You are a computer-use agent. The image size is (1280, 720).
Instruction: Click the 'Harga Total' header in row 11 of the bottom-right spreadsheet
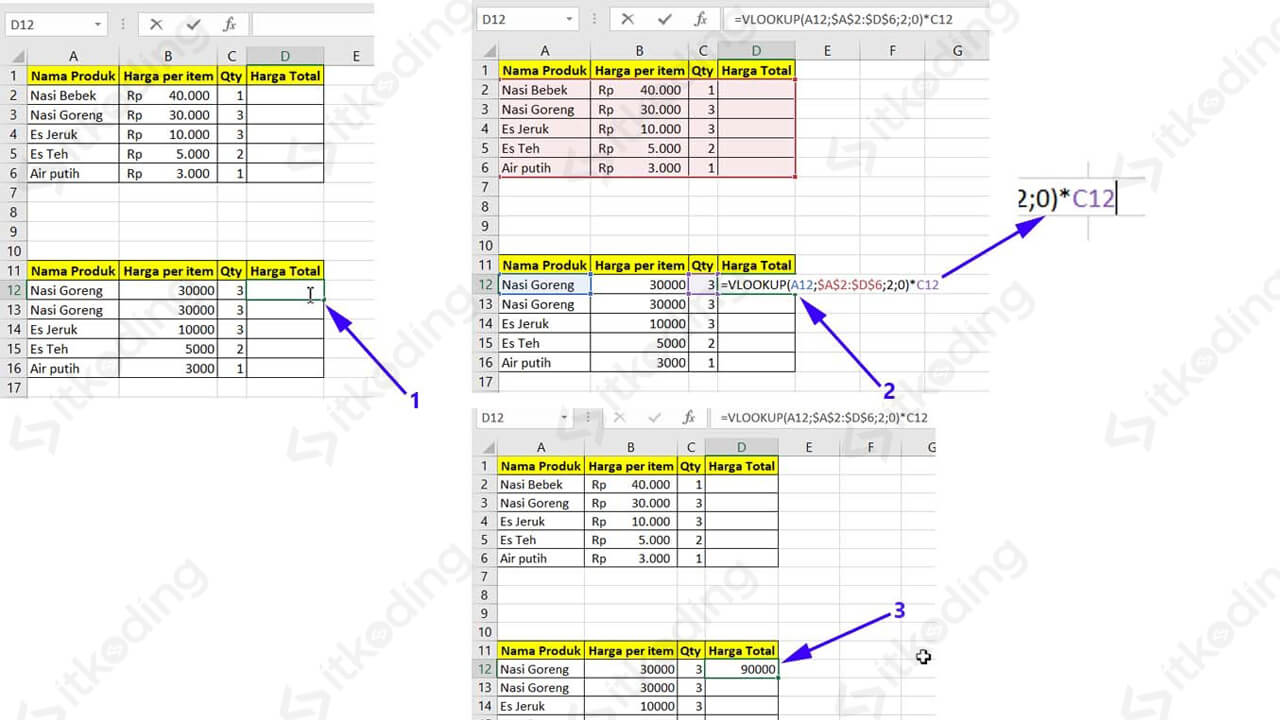coord(741,651)
